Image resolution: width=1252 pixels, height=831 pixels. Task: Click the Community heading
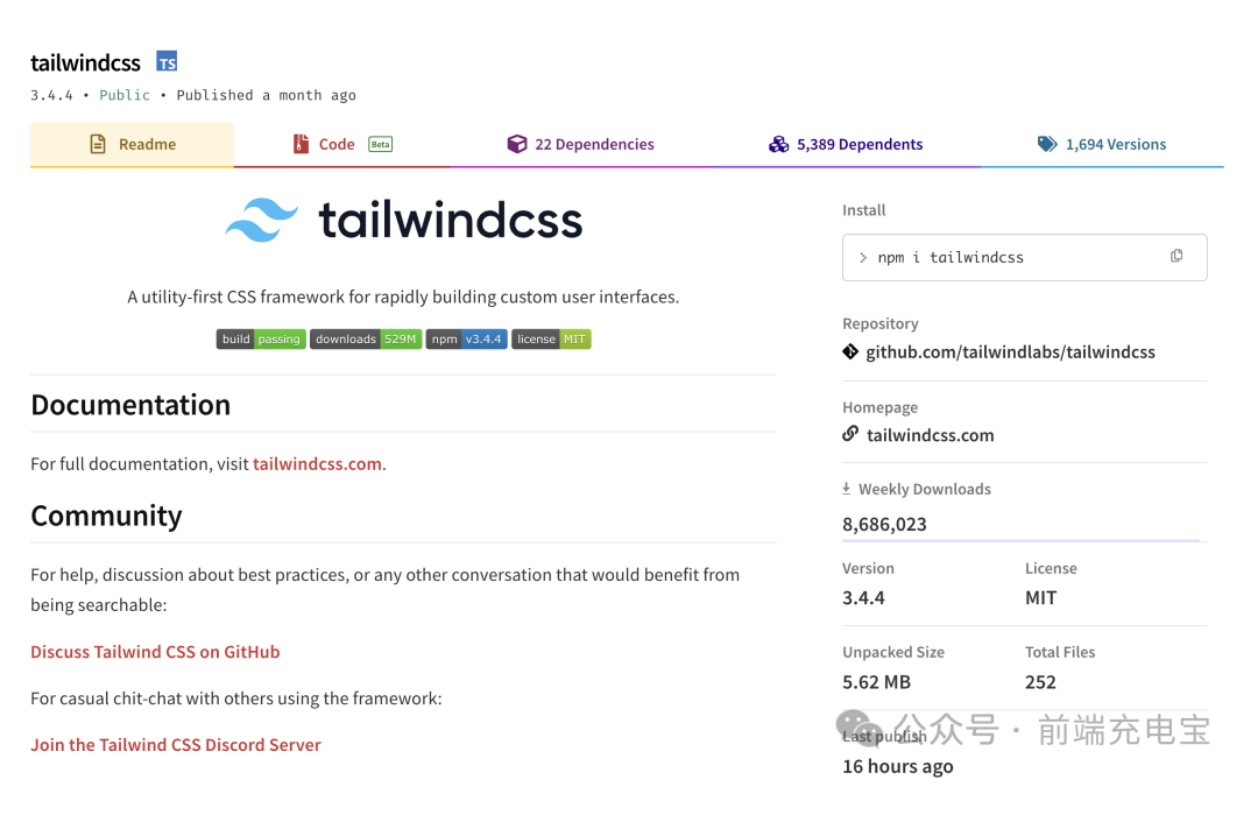click(x=106, y=516)
